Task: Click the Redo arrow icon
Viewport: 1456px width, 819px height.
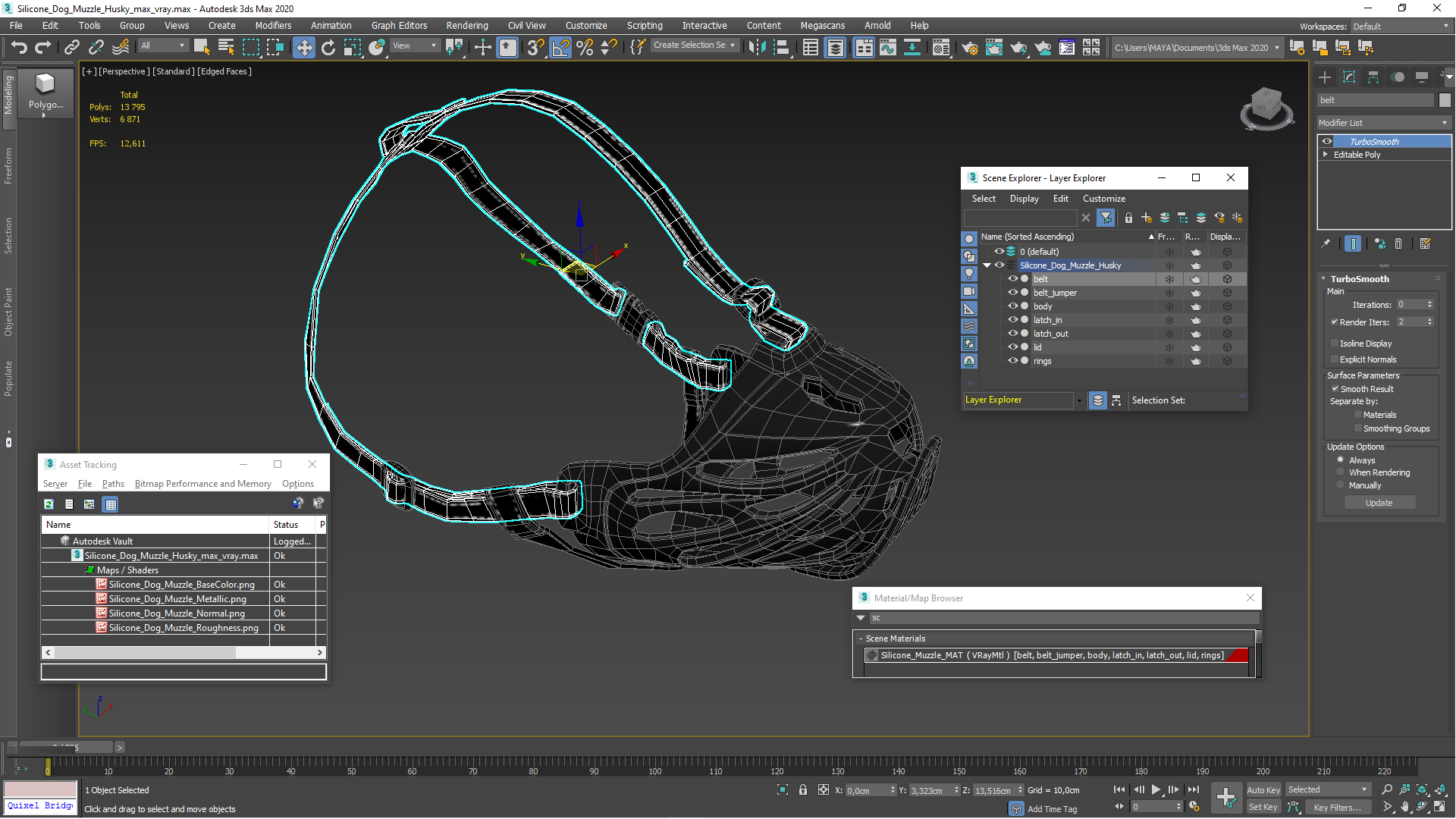Action: click(x=43, y=47)
